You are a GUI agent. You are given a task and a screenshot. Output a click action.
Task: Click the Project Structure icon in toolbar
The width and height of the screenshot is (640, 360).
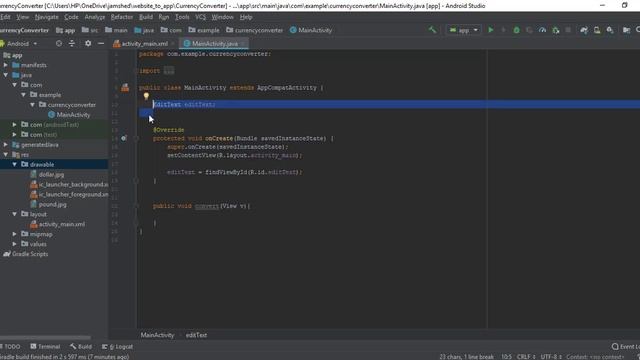627,30
